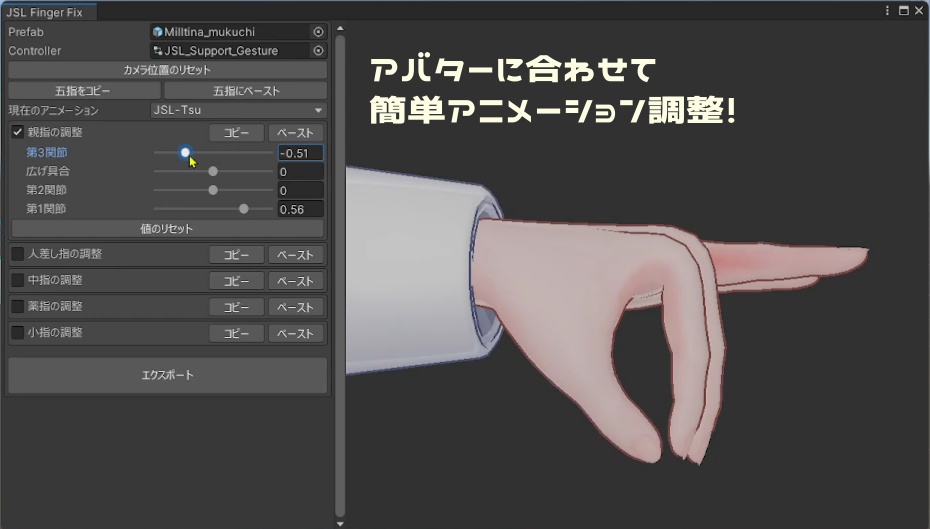
Task: Click コピー in the 中指の調整 row
Action: click(236, 281)
